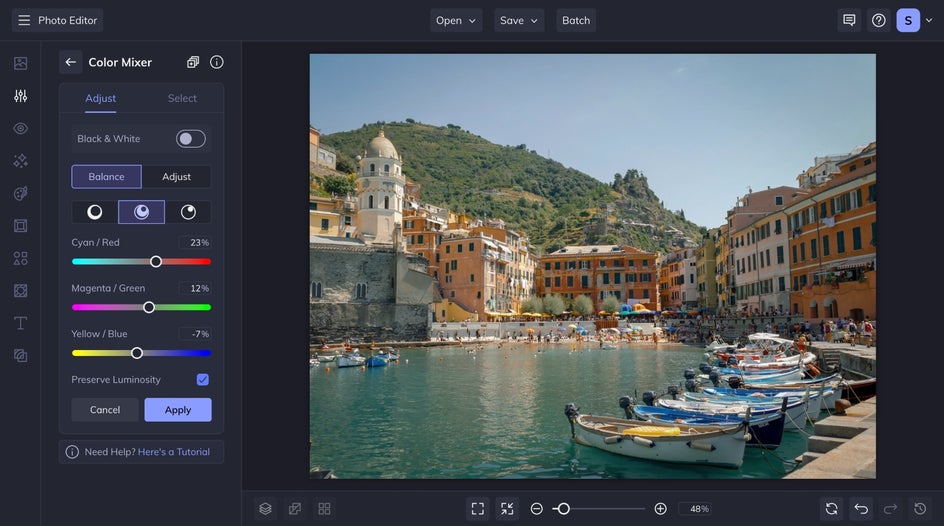Click the zoom in plus icon

tap(660, 509)
